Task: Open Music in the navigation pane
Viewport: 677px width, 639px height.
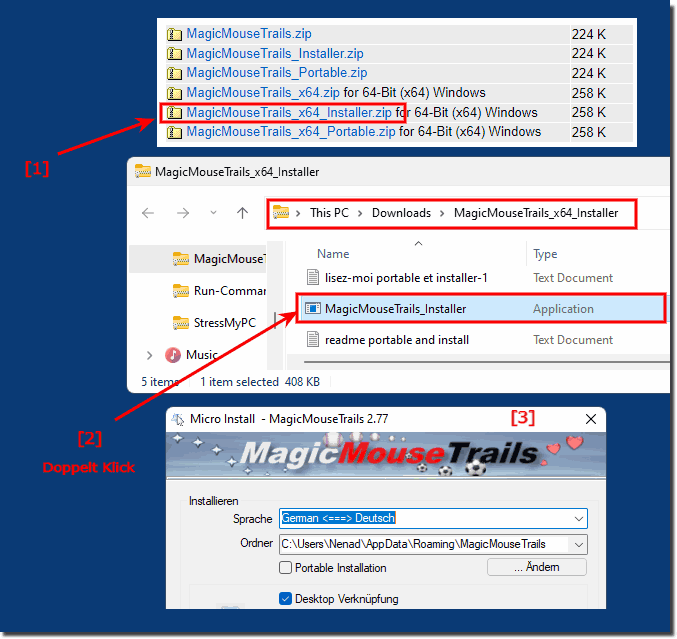Action: pyautogui.click(x=202, y=355)
